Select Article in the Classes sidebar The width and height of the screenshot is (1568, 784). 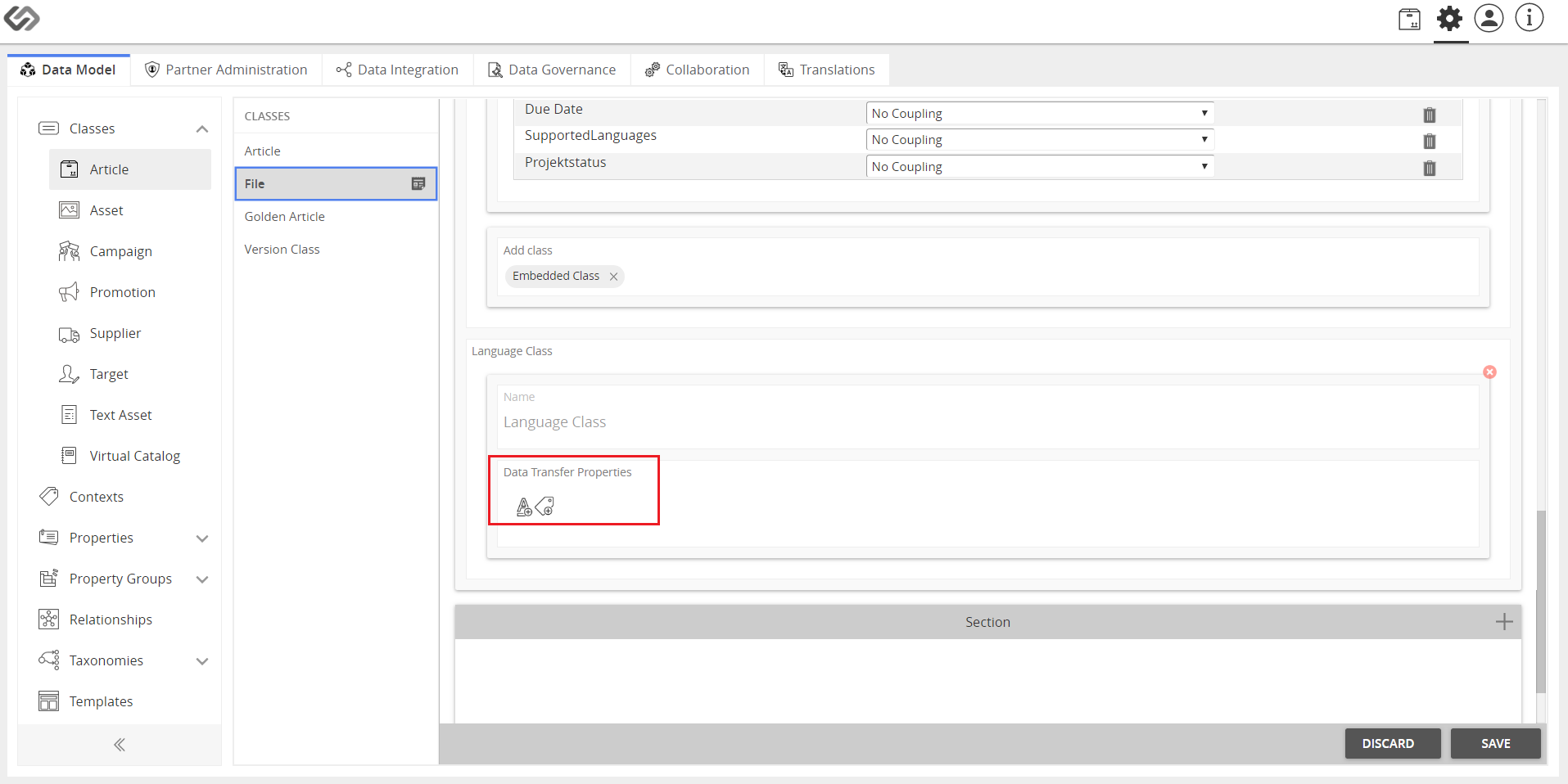[x=130, y=169]
